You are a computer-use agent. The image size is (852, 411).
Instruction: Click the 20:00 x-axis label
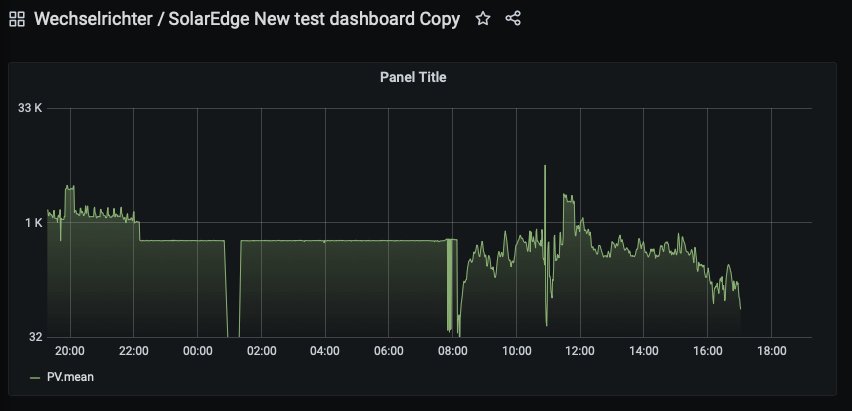pyautogui.click(x=70, y=351)
